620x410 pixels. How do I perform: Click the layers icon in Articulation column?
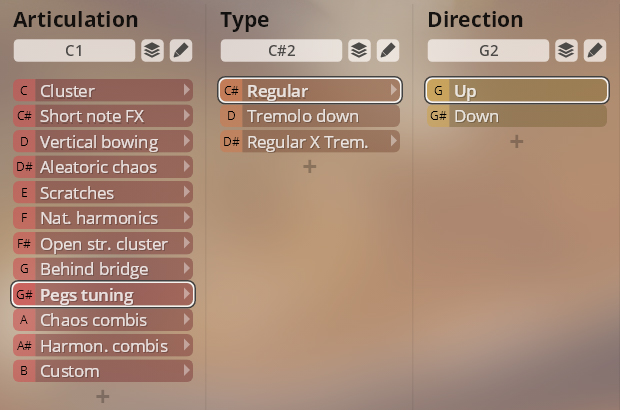pos(152,50)
